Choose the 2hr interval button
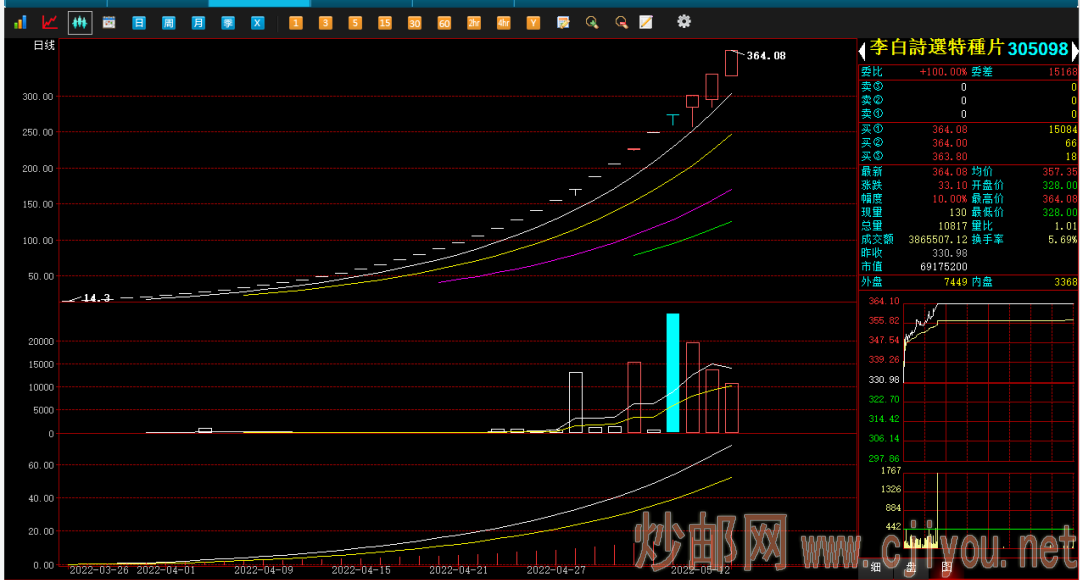Image resolution: width=1080 pixels, height=580 pixels. click(x=474, y=22)
